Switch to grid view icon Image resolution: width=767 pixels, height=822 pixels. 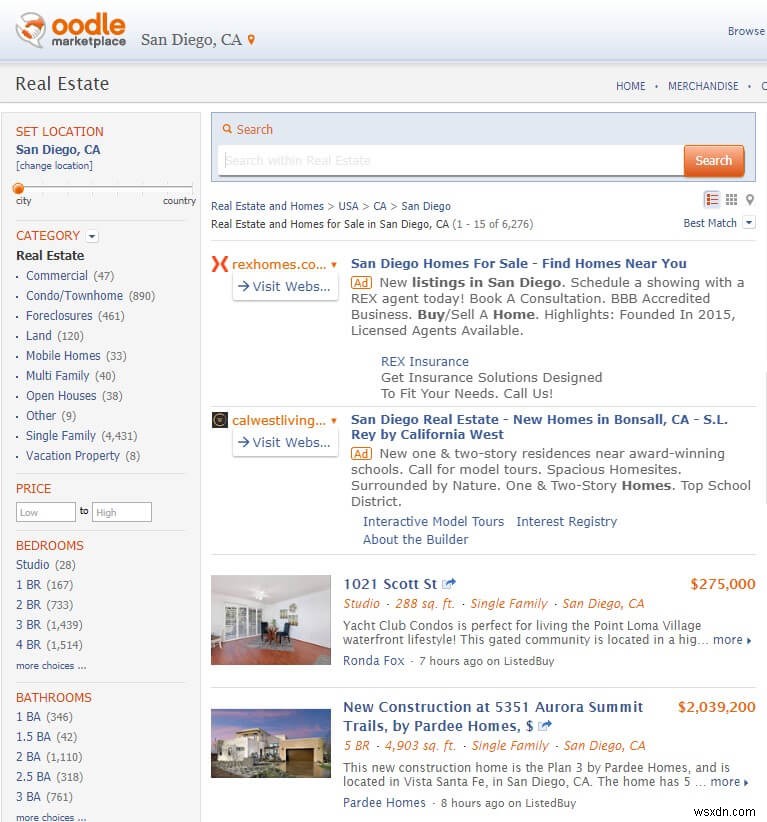pos(731,199)
